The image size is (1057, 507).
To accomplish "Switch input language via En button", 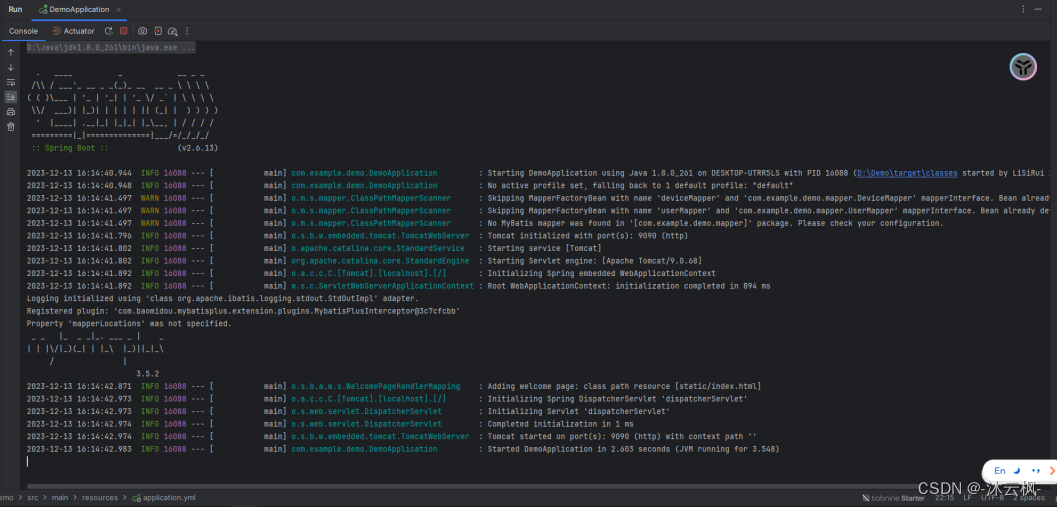I will pyautogui.click(x=1000, y=471).
